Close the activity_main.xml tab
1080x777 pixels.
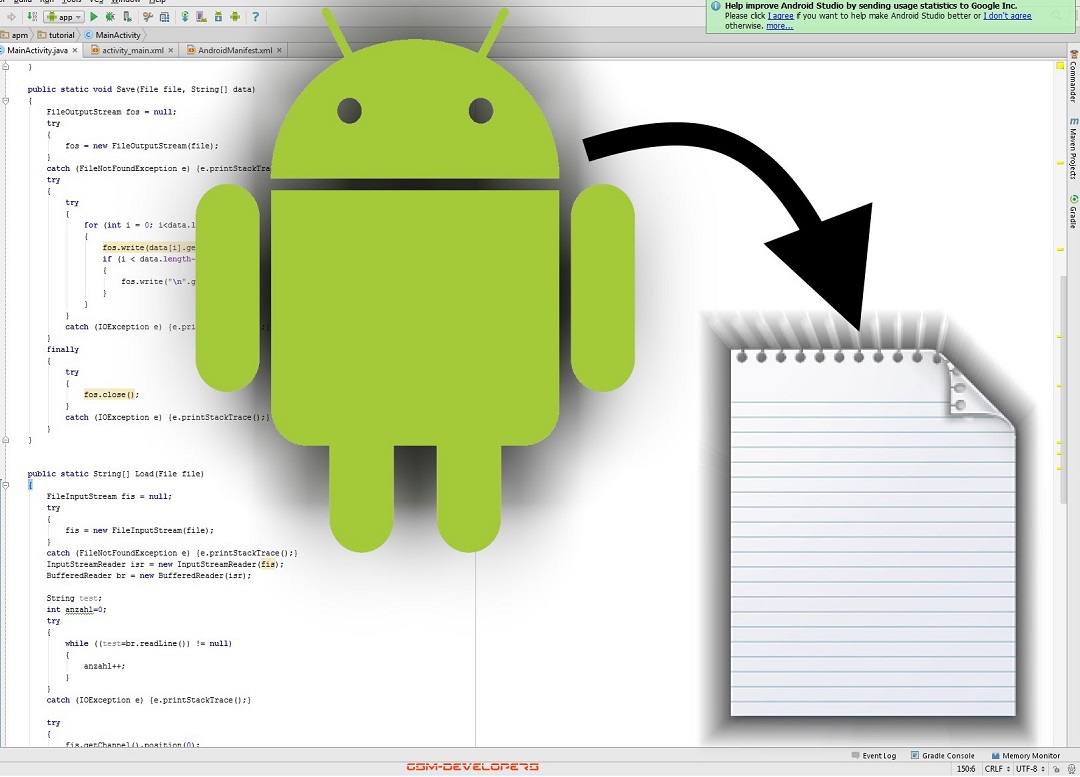click(171, 50)
